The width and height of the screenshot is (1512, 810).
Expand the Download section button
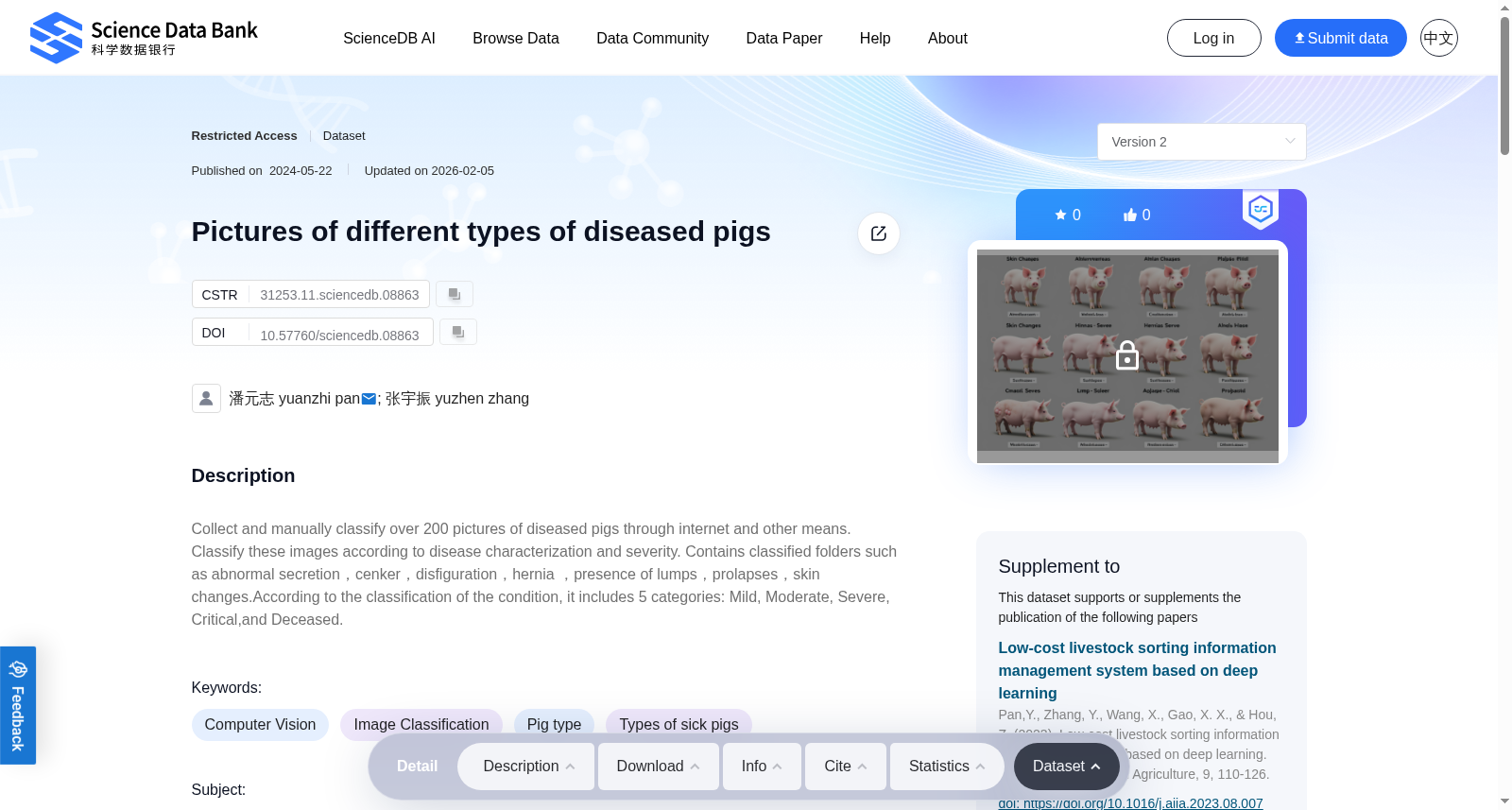658,767
